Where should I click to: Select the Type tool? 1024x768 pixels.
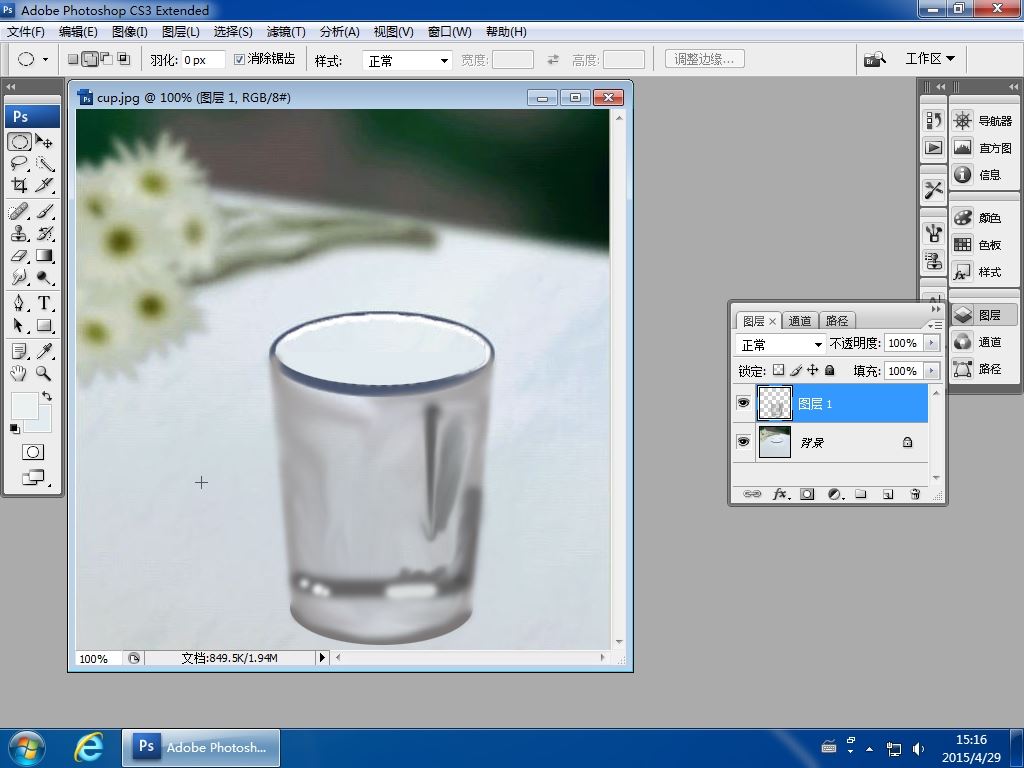pos(44,304)
